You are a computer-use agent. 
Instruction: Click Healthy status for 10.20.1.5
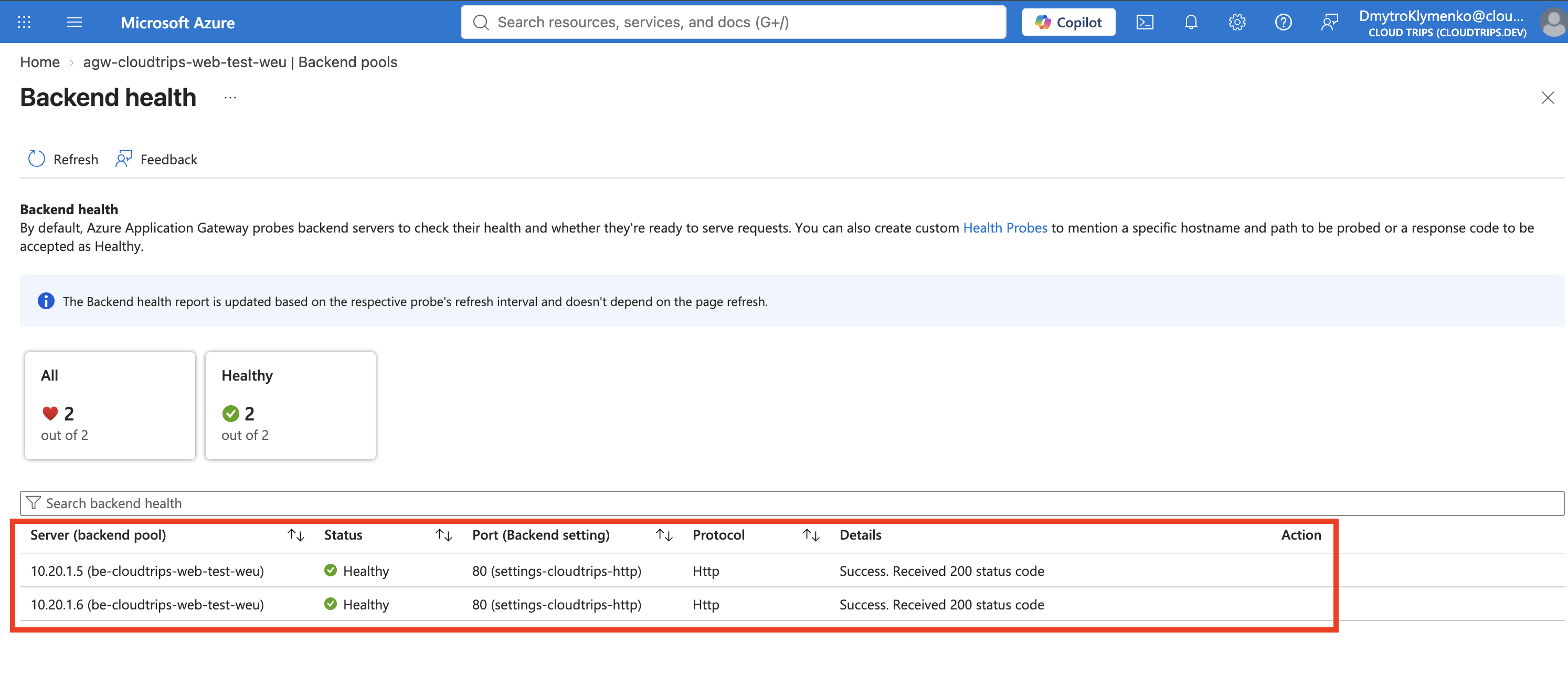click(366, 571)
